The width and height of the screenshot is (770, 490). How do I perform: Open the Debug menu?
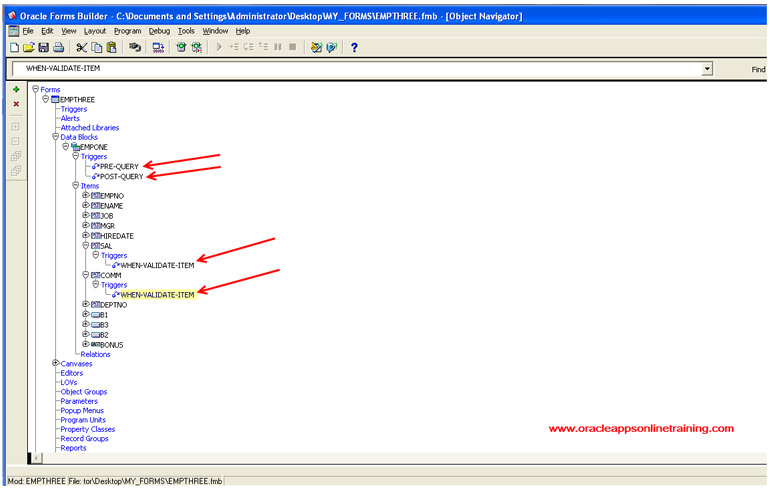click(x=159, y=31)
